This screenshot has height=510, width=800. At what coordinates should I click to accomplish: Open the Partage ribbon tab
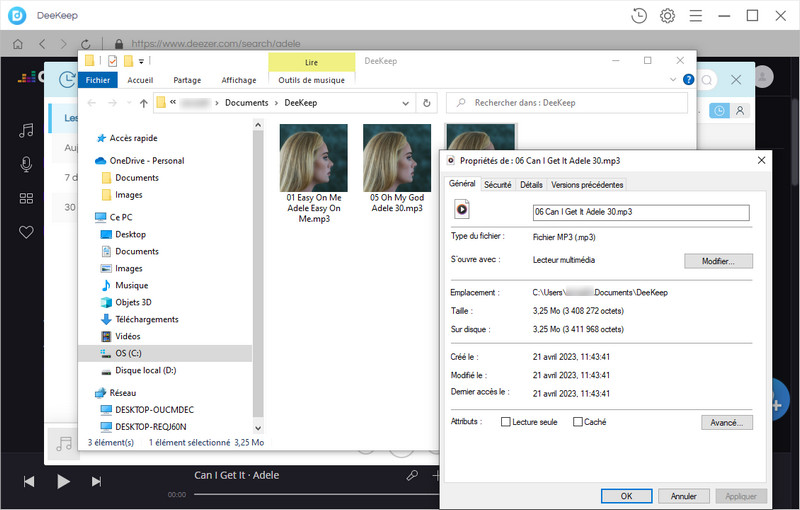[187, 80]
